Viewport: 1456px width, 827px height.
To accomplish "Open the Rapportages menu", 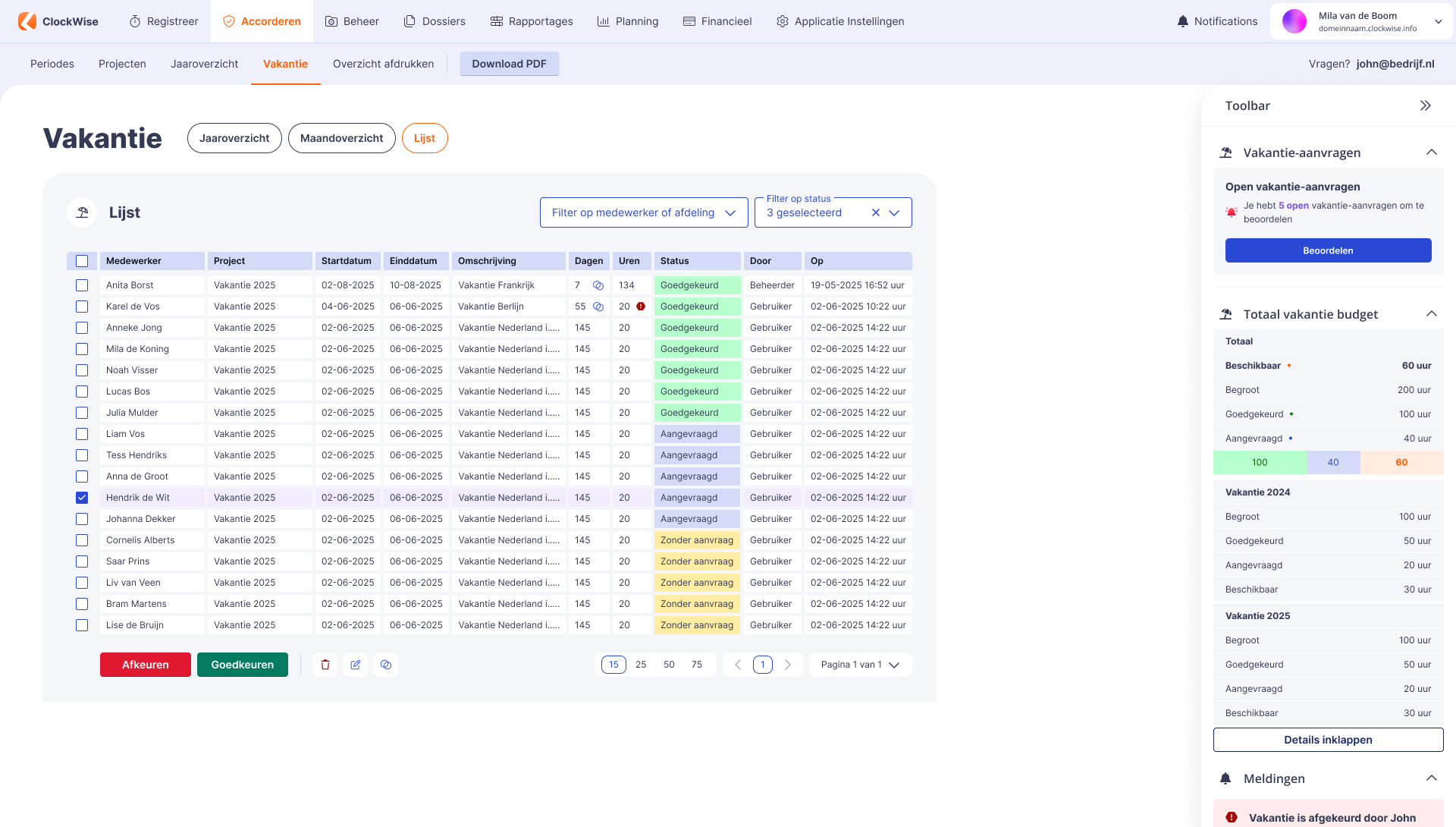I will click(x=532, y=21).
